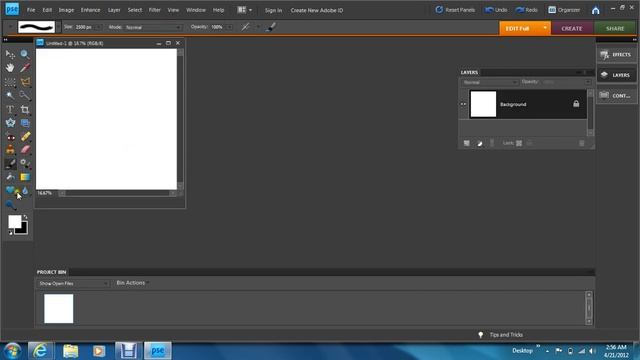Image resolution: width=640 pixels, height=360 pixels.
Task: Click the airbrush mode icon in options bar
Action: (x=245, y=27)
